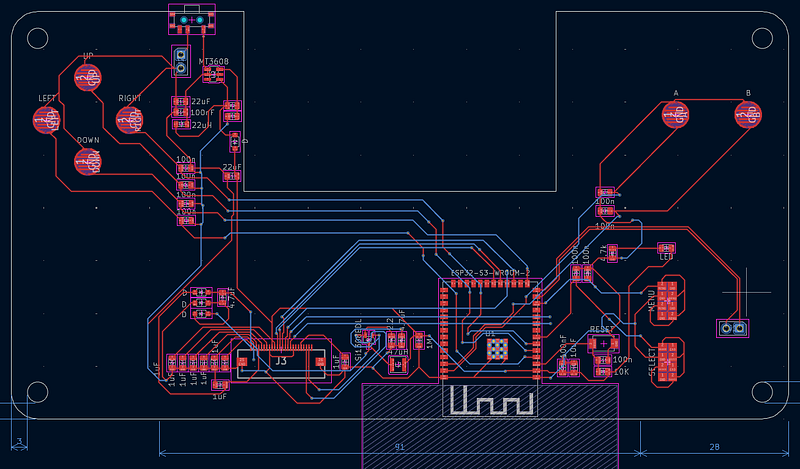800x469 pixels.
Task: Select the RESET tactile switch footprint
Action: (603, 343)
